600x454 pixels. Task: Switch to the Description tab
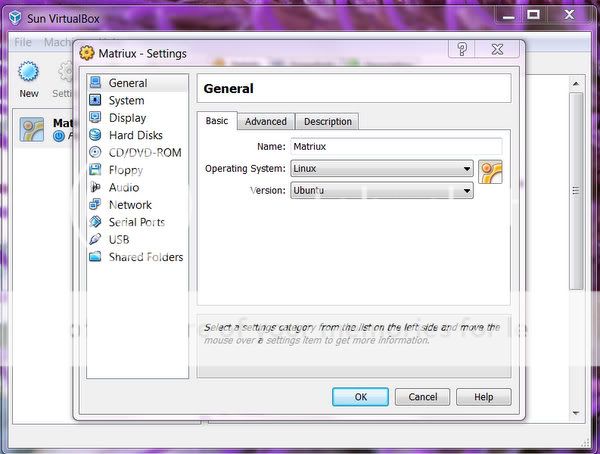[x=328, y=122]
